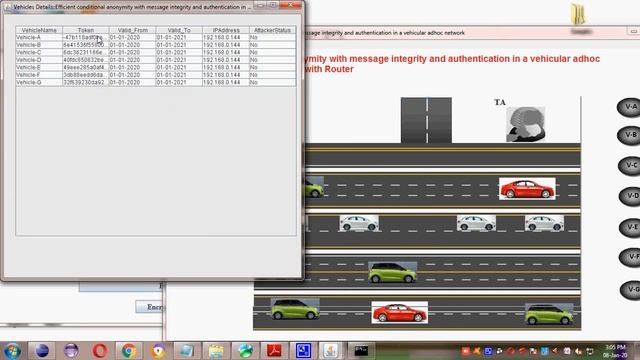Click the middle white car in third lane
Viewport: 640px width, 360px height.
[x=476, y=223]
